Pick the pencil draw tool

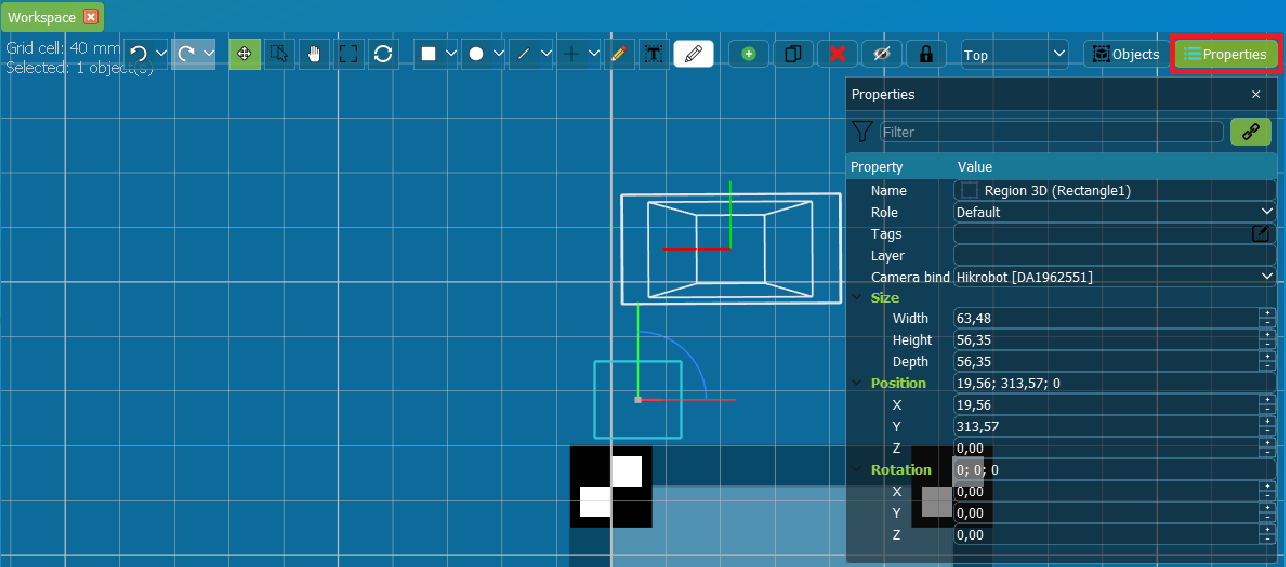(x=620, y=54)
